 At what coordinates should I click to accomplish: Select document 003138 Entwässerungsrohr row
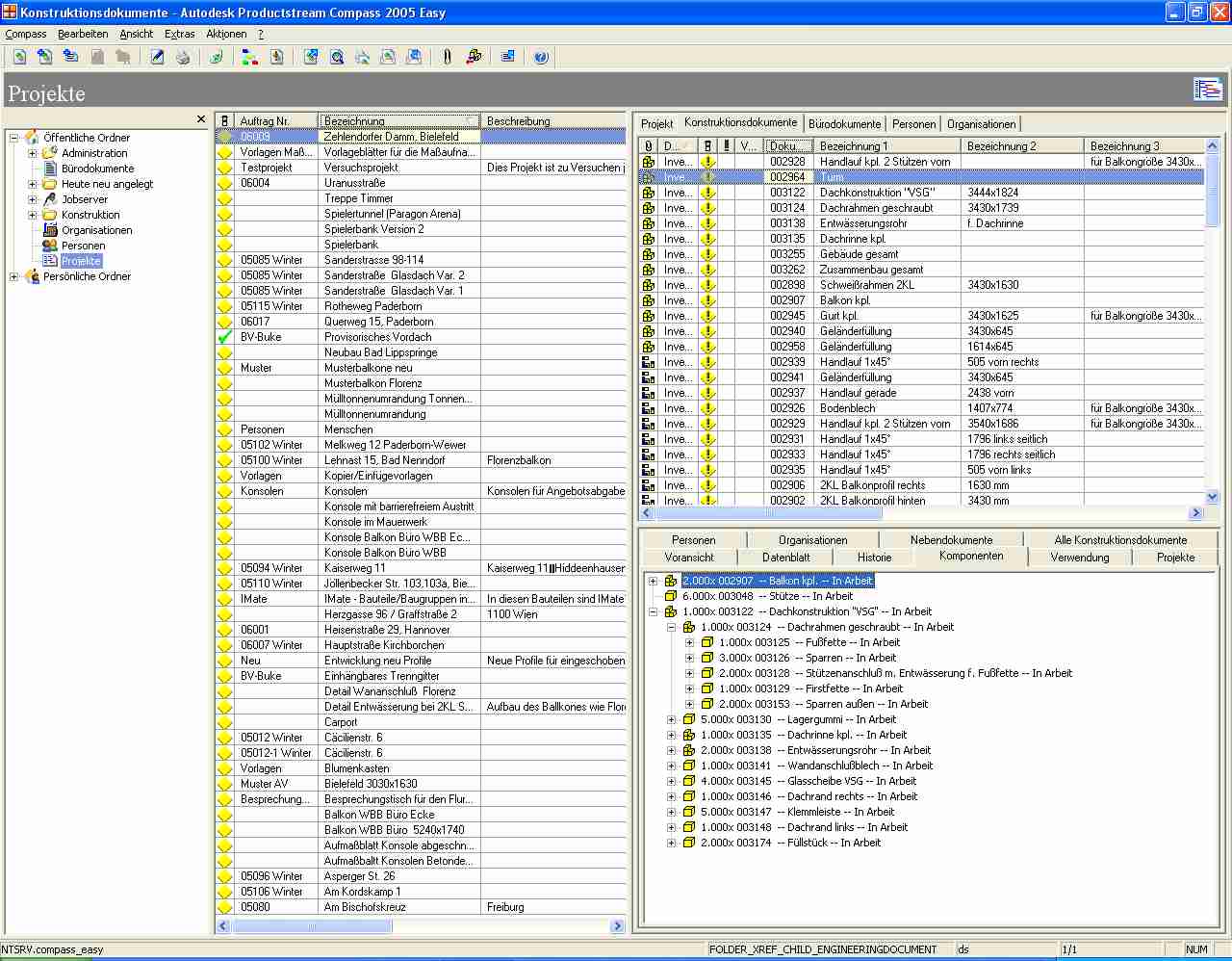click(922, 223)
